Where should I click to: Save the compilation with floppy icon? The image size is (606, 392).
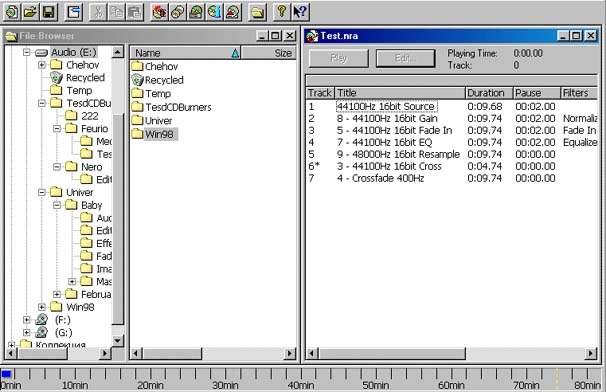(49, 12)
